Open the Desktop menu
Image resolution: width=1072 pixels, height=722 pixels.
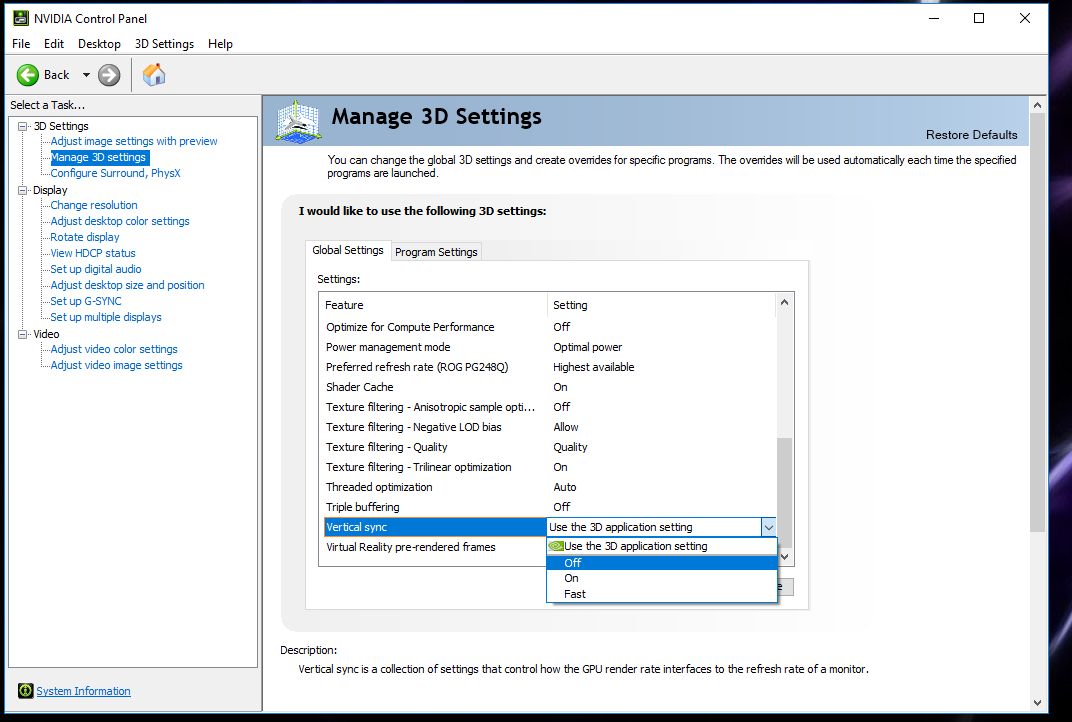(x=99, y=44)
